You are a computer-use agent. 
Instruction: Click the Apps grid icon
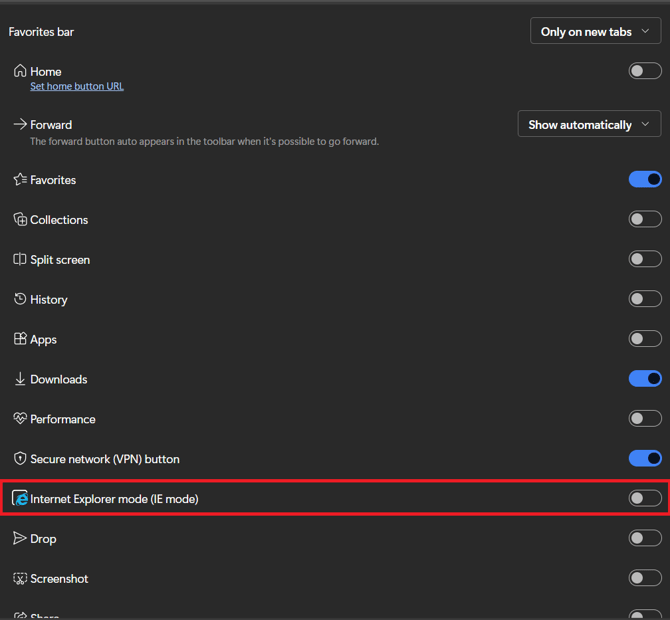pos(20,339)
